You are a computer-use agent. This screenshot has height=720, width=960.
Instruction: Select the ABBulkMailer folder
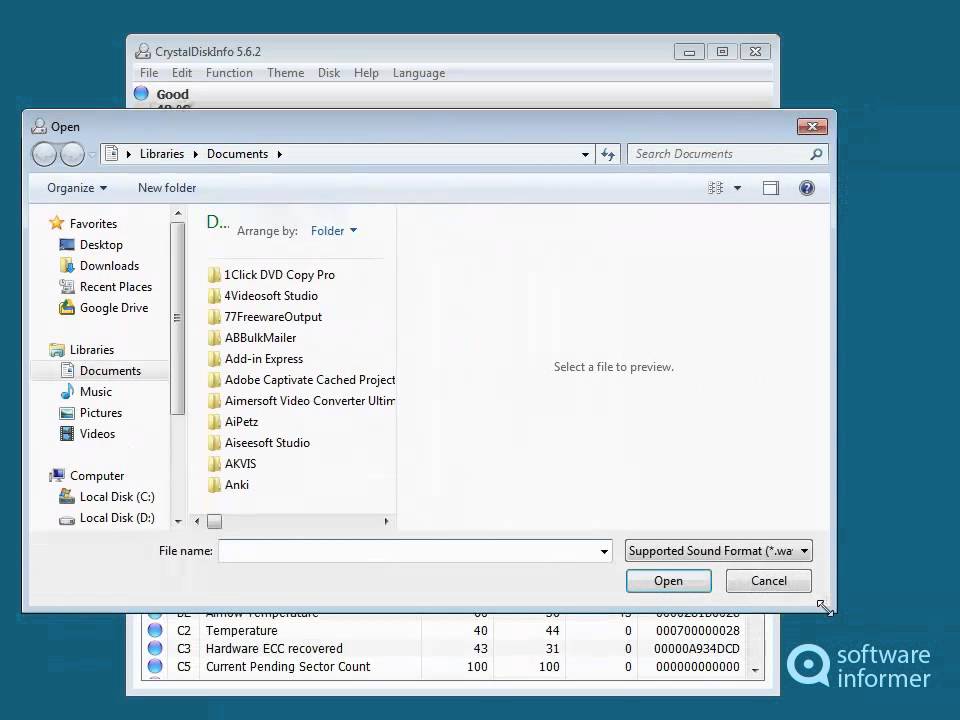click(x=252, y=338)
